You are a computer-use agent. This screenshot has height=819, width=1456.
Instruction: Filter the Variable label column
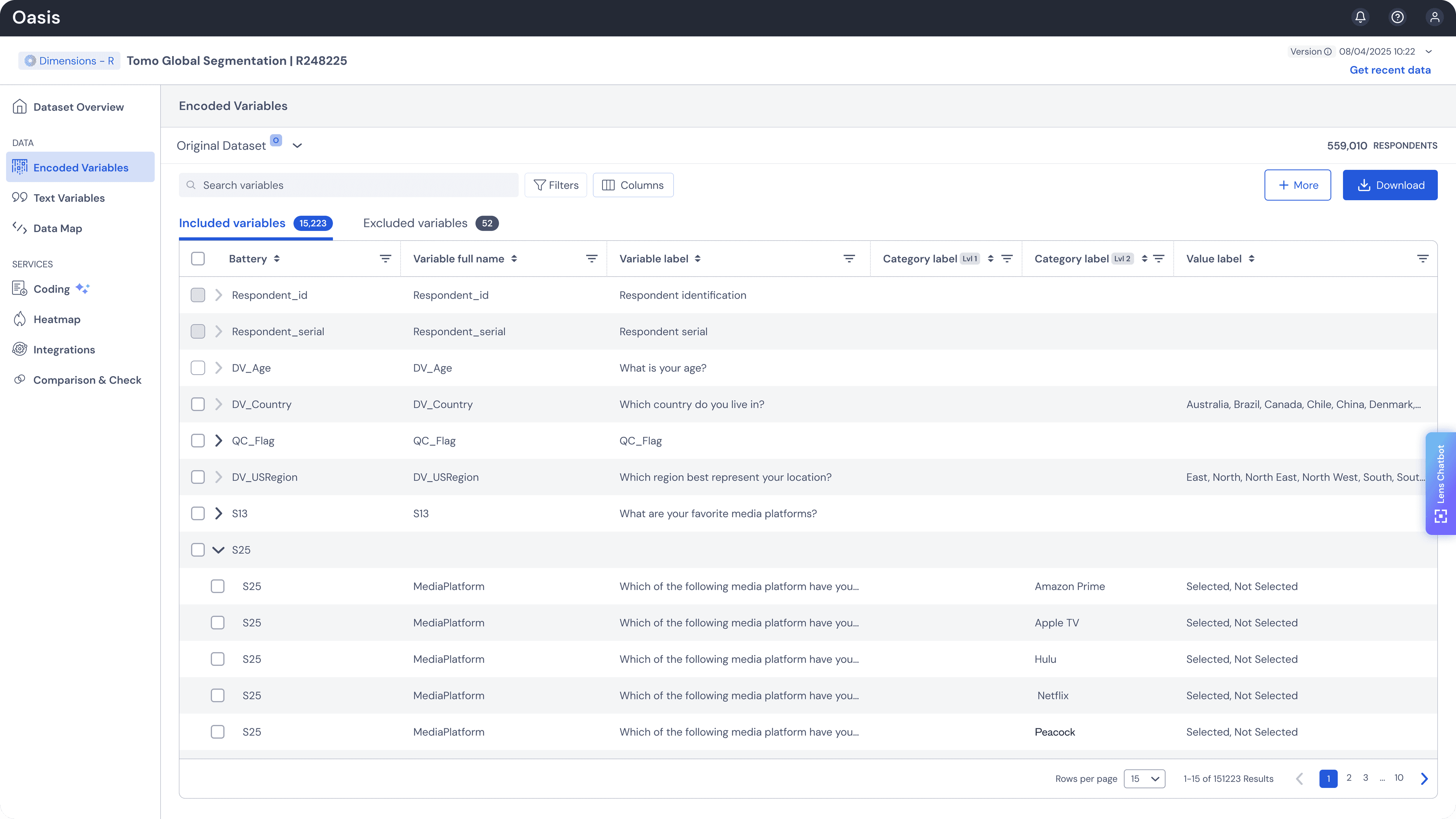tap(849, 259)
